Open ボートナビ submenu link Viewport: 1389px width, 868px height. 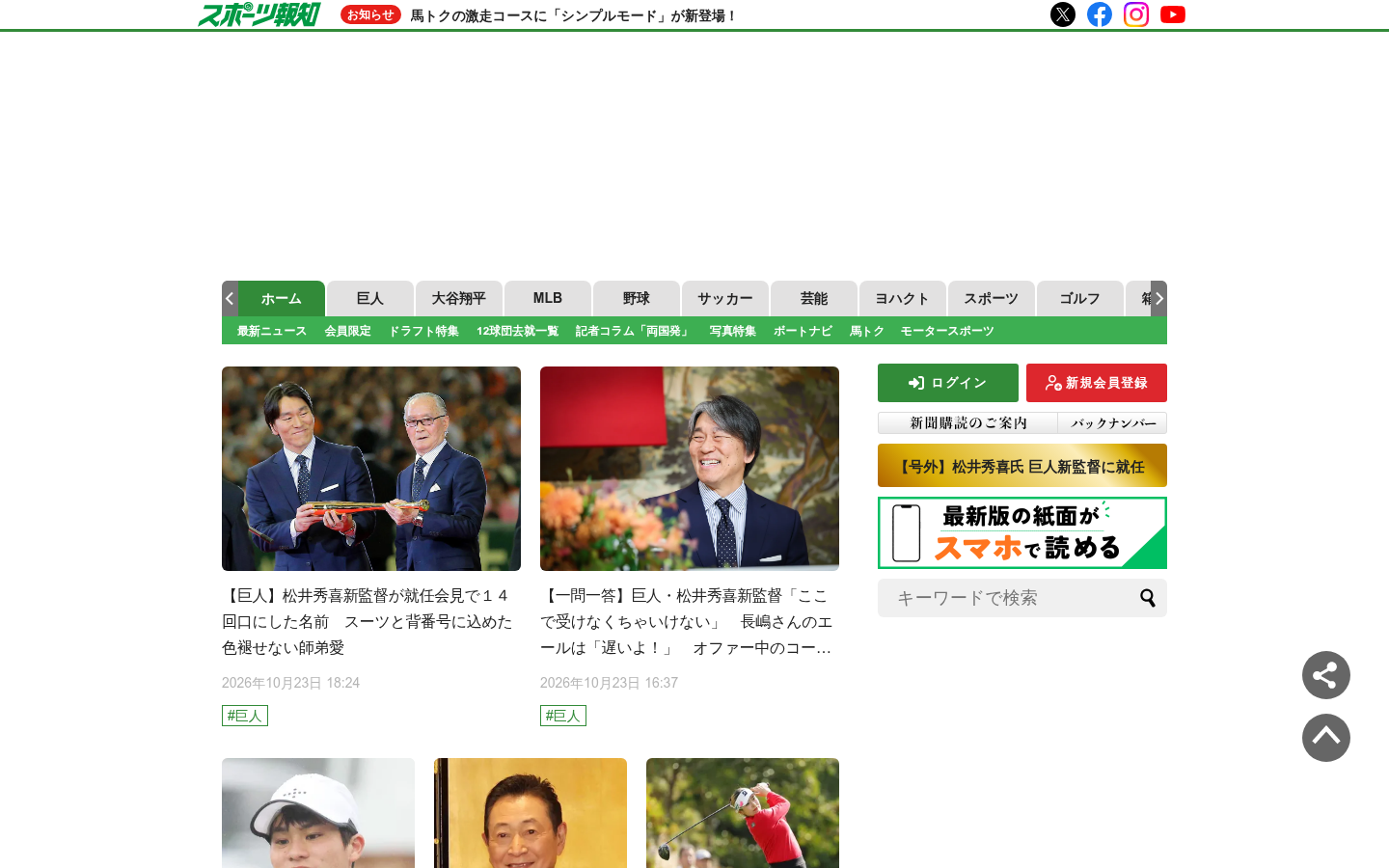point(803,331)
